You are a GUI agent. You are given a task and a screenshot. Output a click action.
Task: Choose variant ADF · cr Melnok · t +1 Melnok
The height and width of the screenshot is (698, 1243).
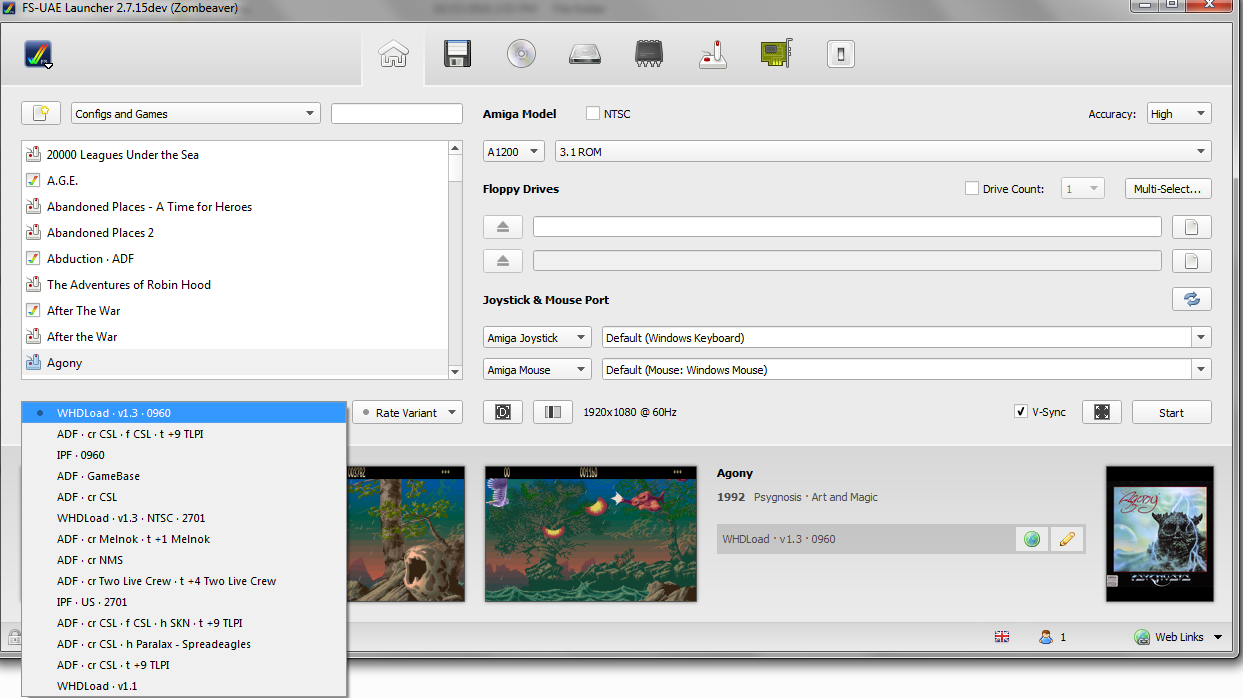click(184, 539)
